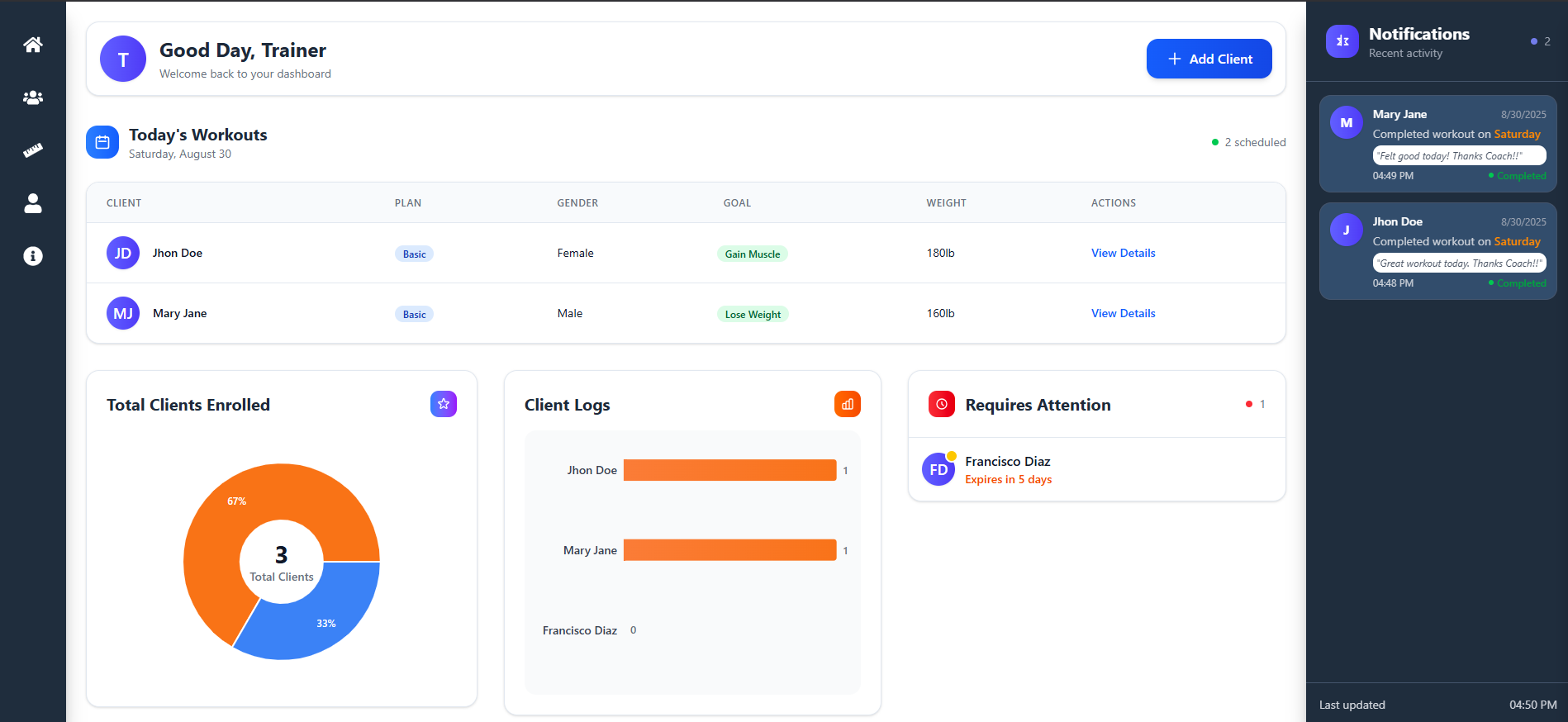1568x722 pixels.
Task: Open Mary Jane's completed workout notification
Action: [x=1437, y=144]
